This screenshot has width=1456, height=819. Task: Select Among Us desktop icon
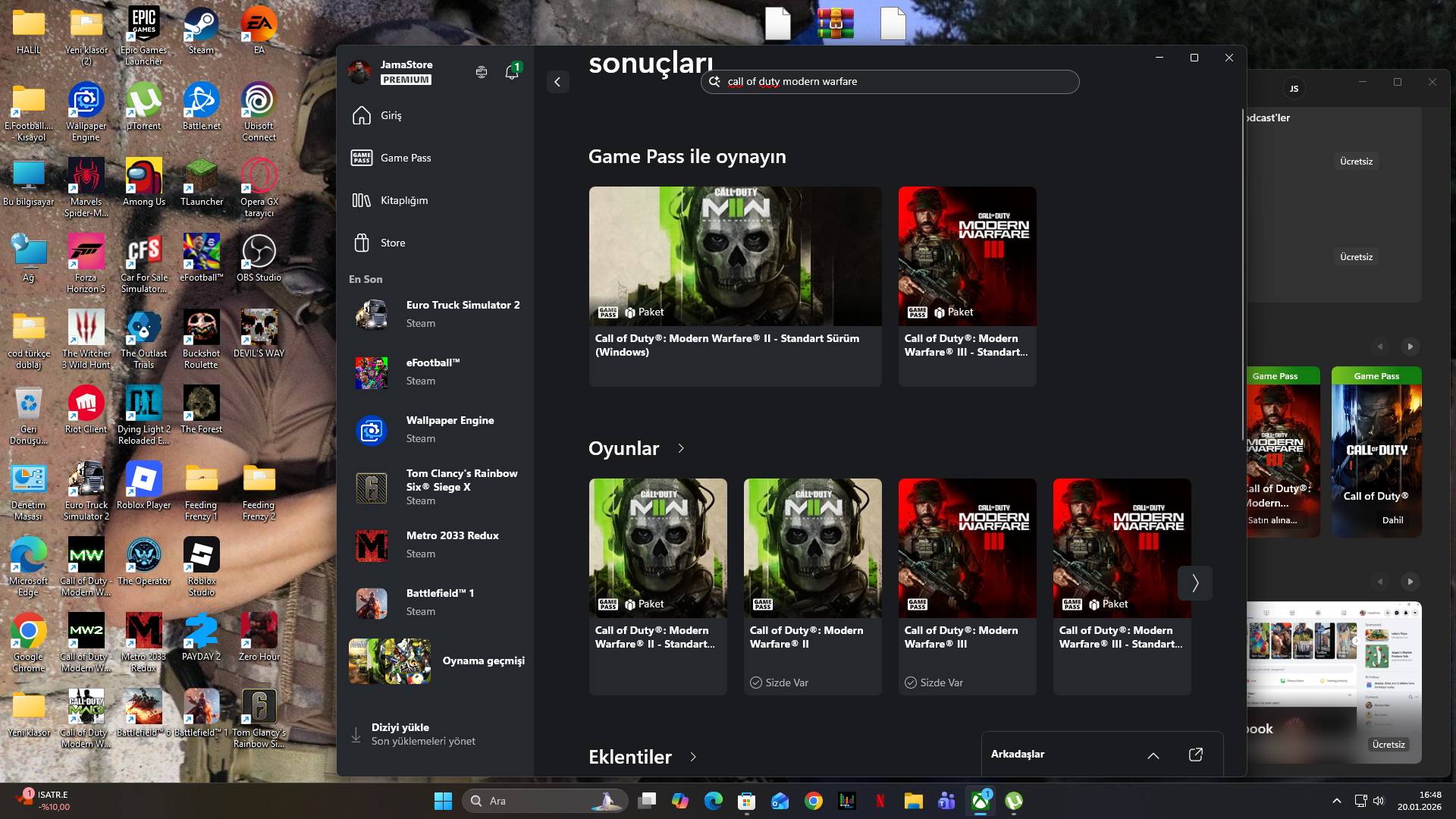pos(143,182)
